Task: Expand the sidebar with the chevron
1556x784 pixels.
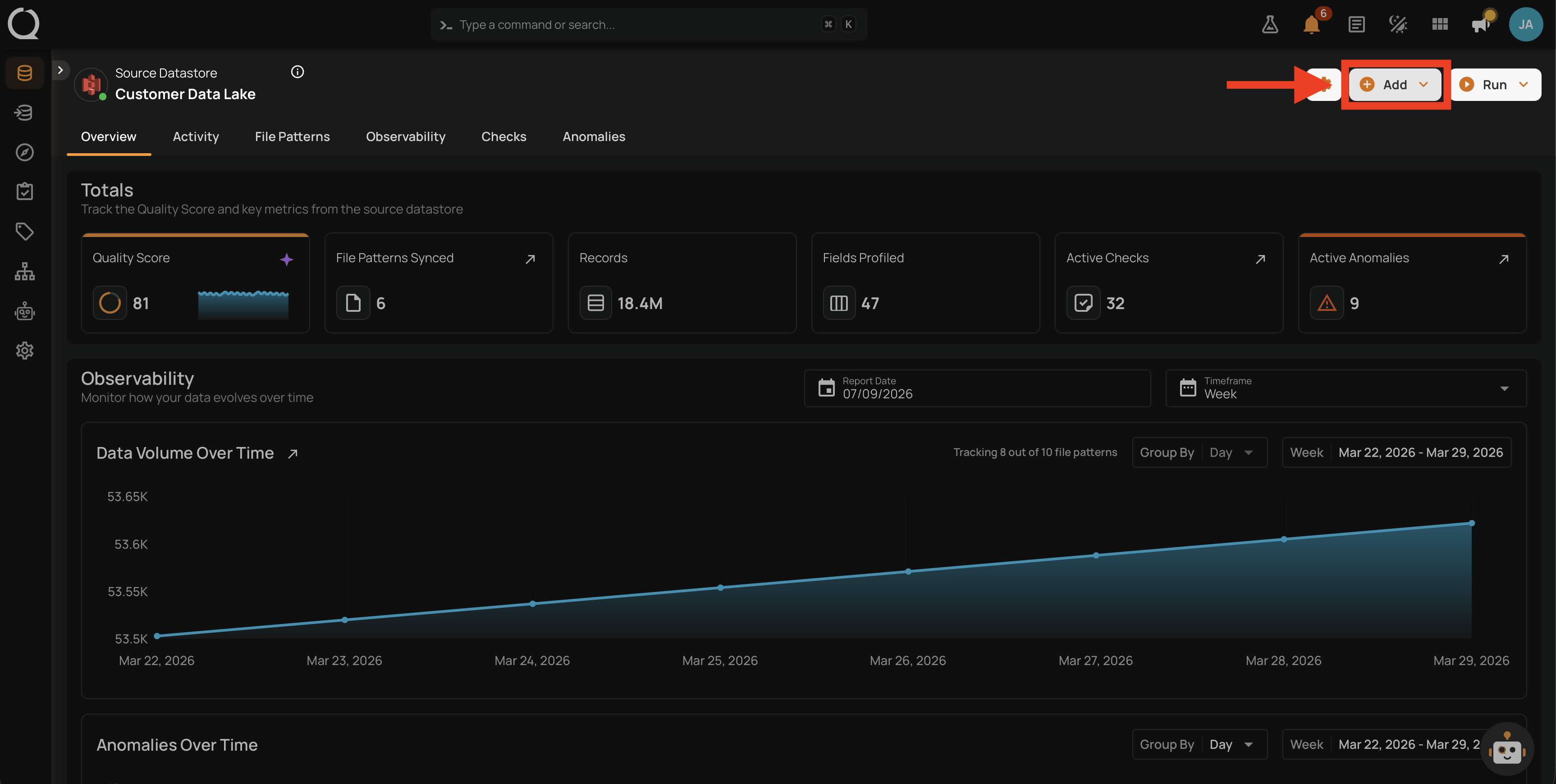Action: (60, 70)
